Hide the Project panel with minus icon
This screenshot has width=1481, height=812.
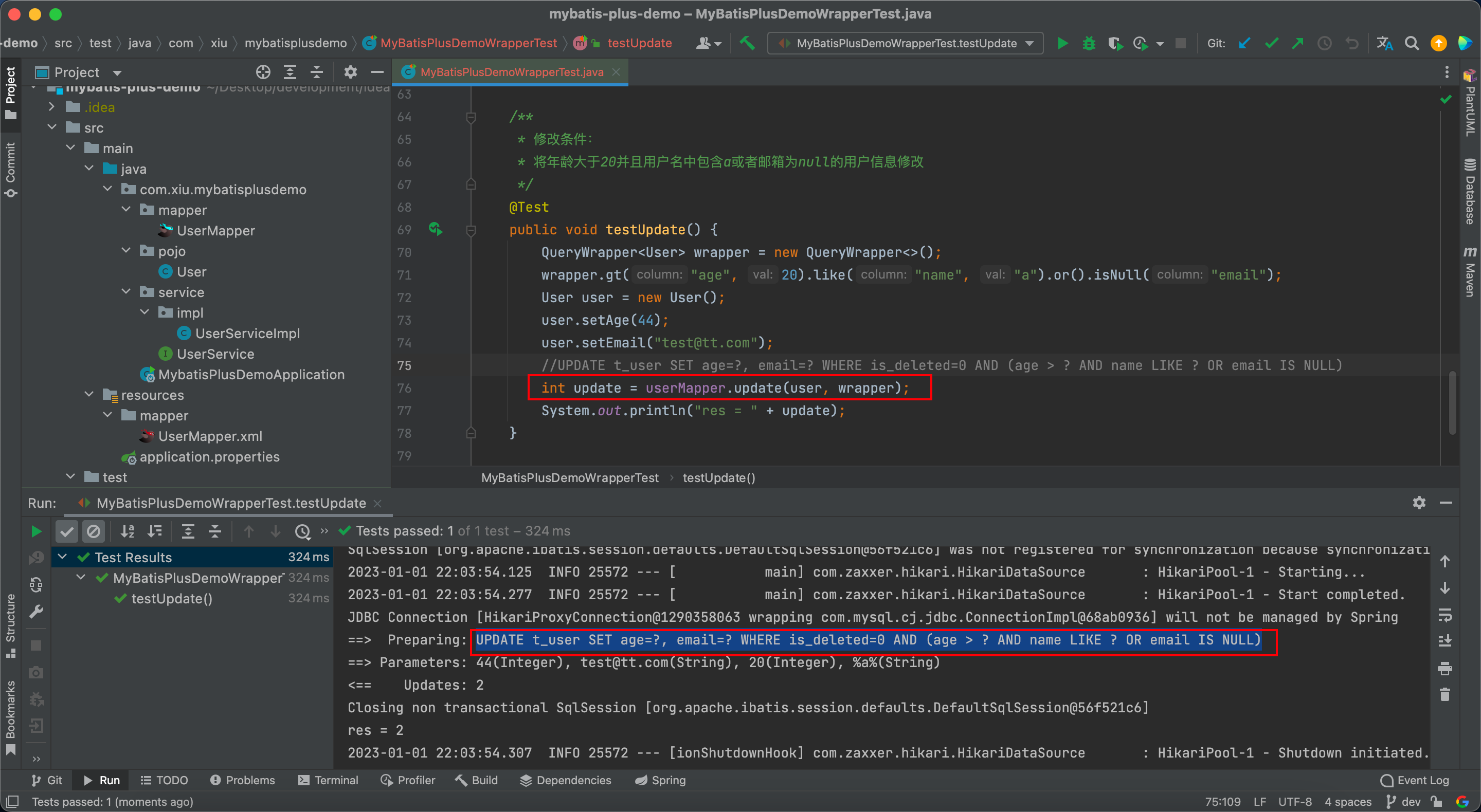377,72
